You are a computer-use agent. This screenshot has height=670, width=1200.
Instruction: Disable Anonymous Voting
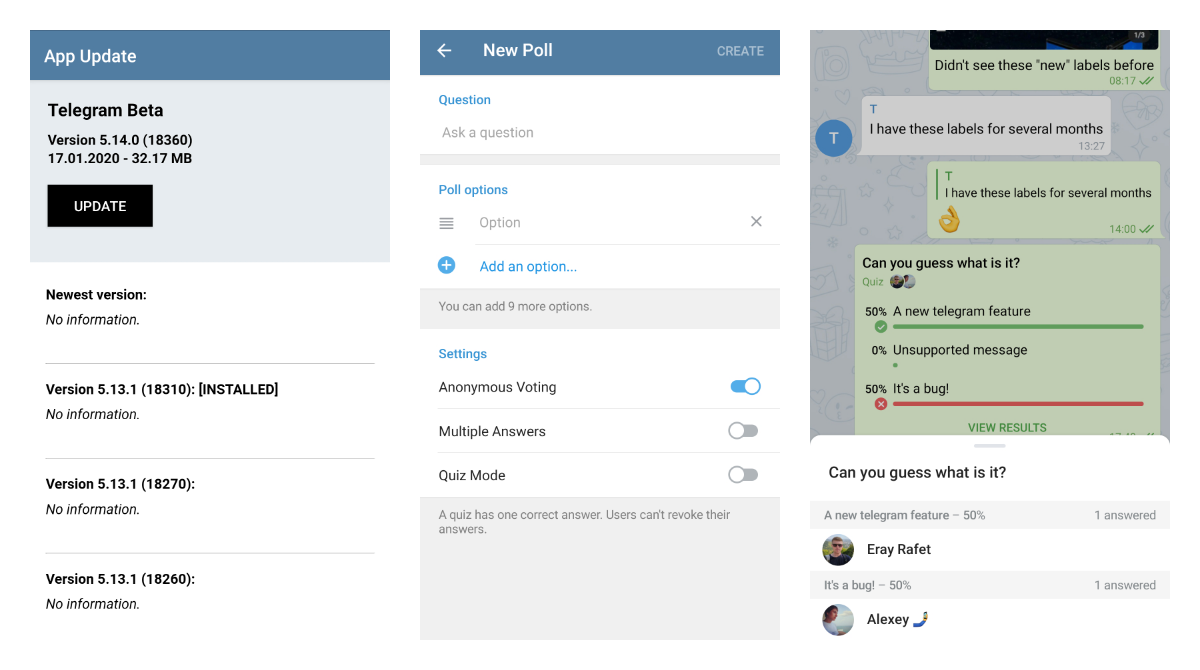point(745,386)
